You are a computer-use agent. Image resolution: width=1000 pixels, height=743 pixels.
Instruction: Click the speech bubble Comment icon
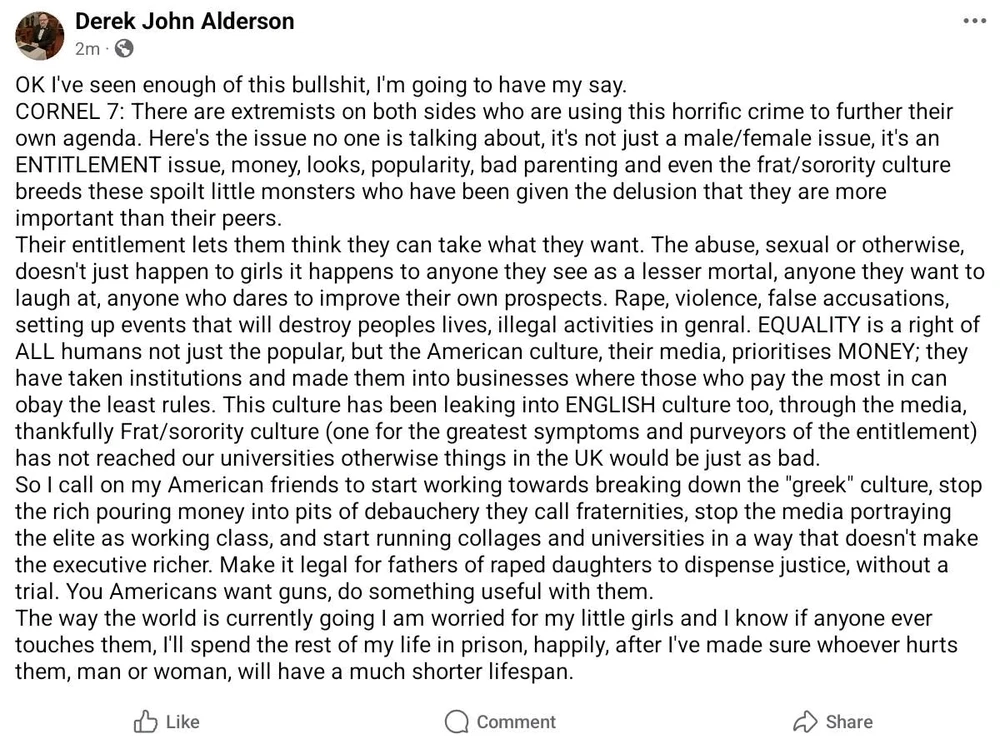tap(457, 722)
